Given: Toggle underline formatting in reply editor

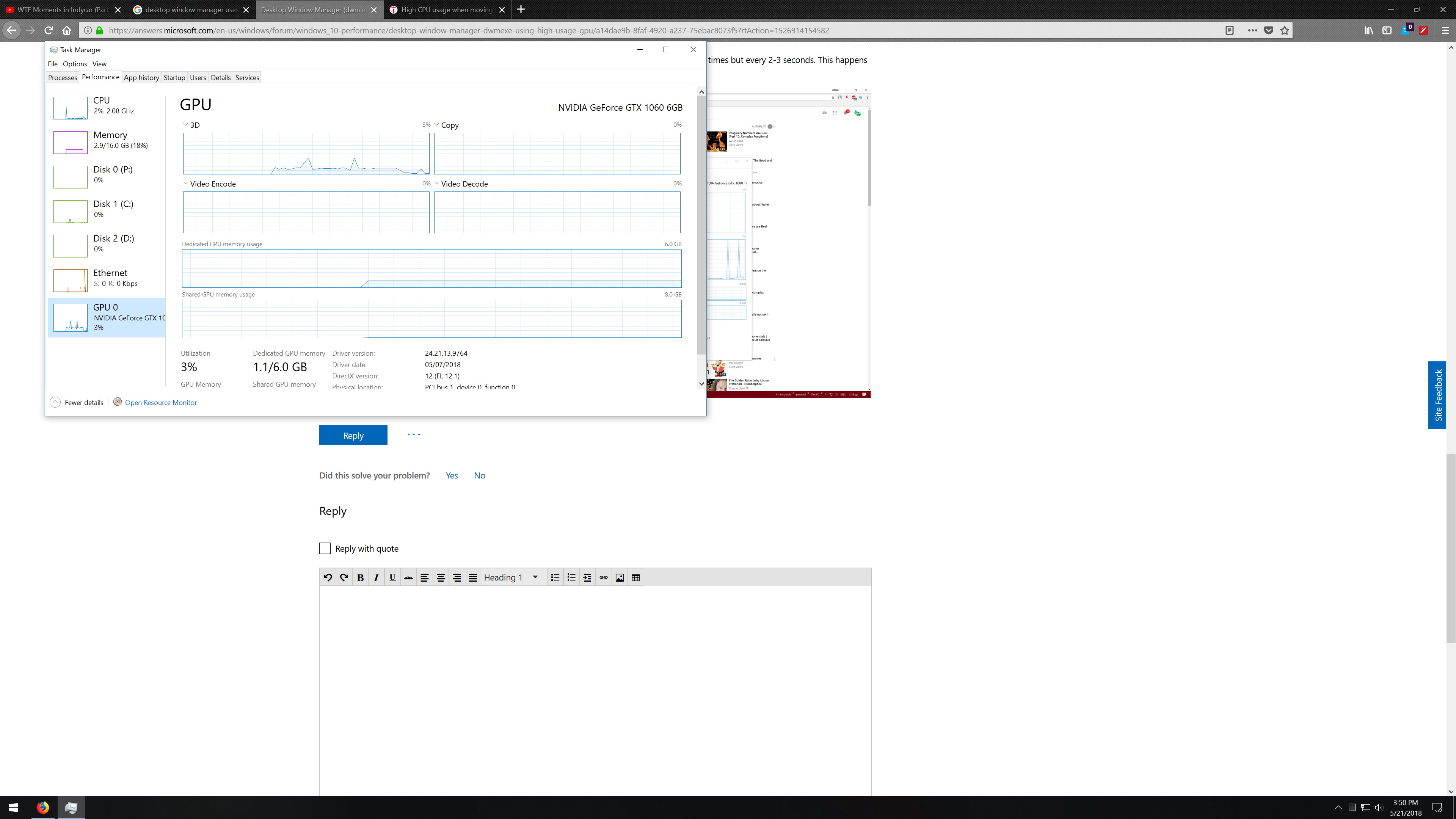Looking at the screenshot, I should (x=392, y=577).
